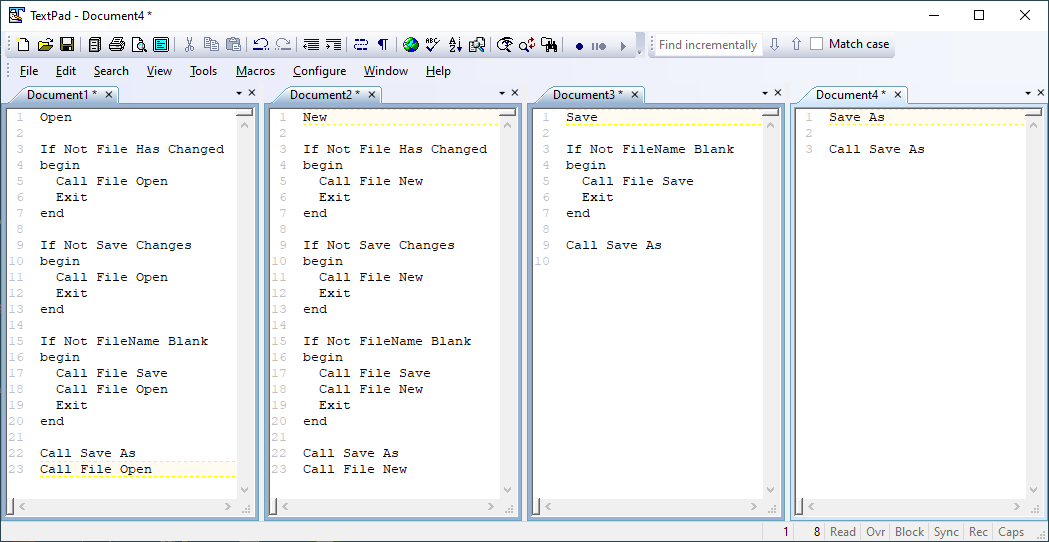
Task: Select the Document2 tab
Action: point(324,95)
